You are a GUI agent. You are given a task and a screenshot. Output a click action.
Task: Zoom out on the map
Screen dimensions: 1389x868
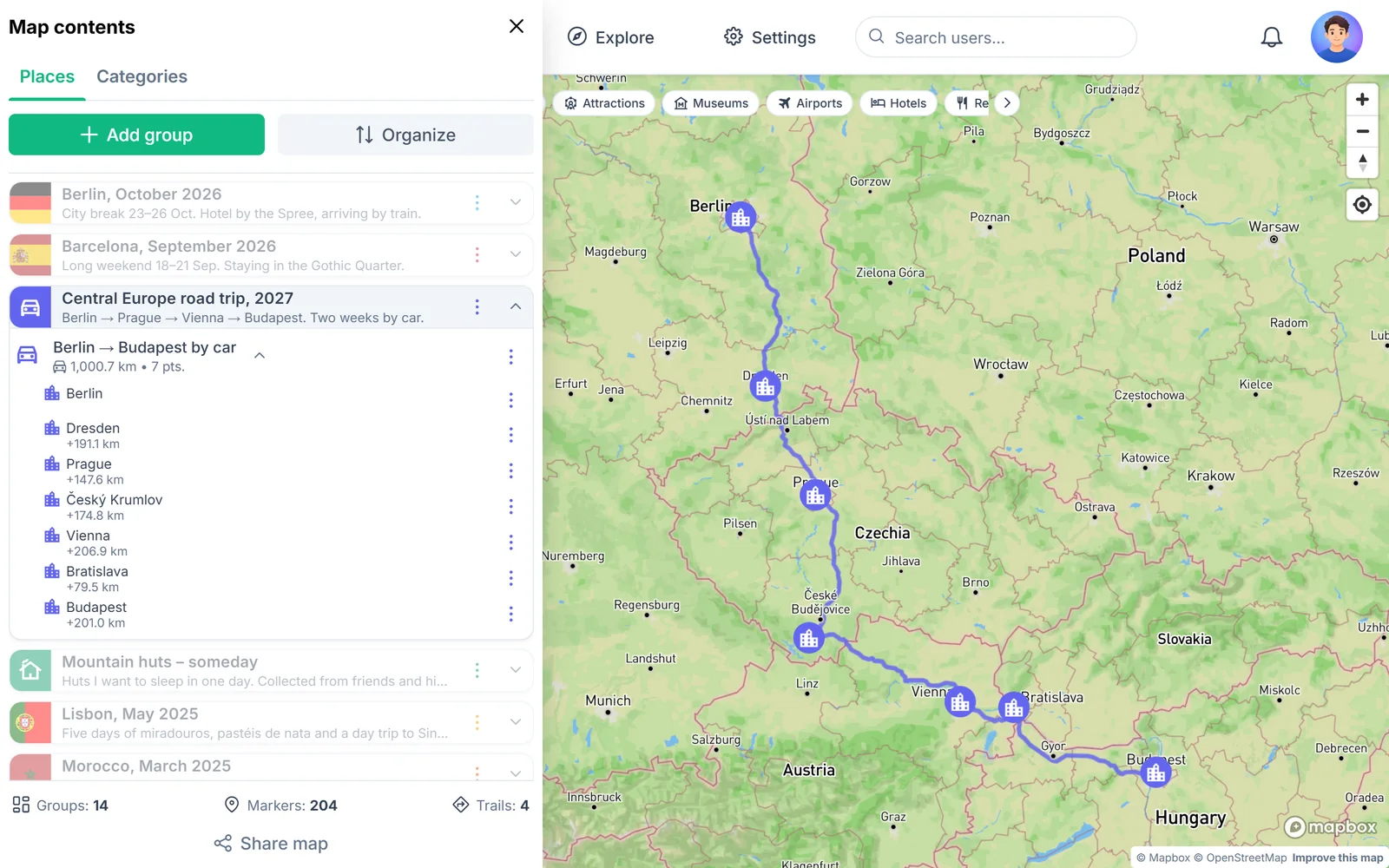[x=1362, y=132]
